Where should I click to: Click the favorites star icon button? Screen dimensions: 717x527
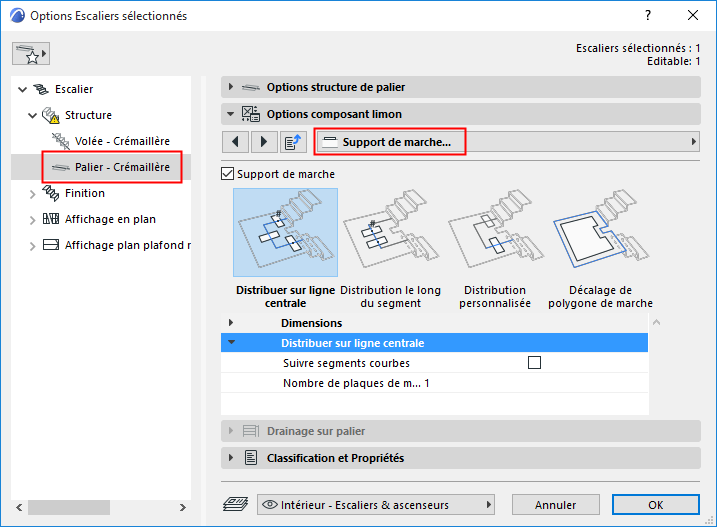pyautogui.click(x=30, y=52)
